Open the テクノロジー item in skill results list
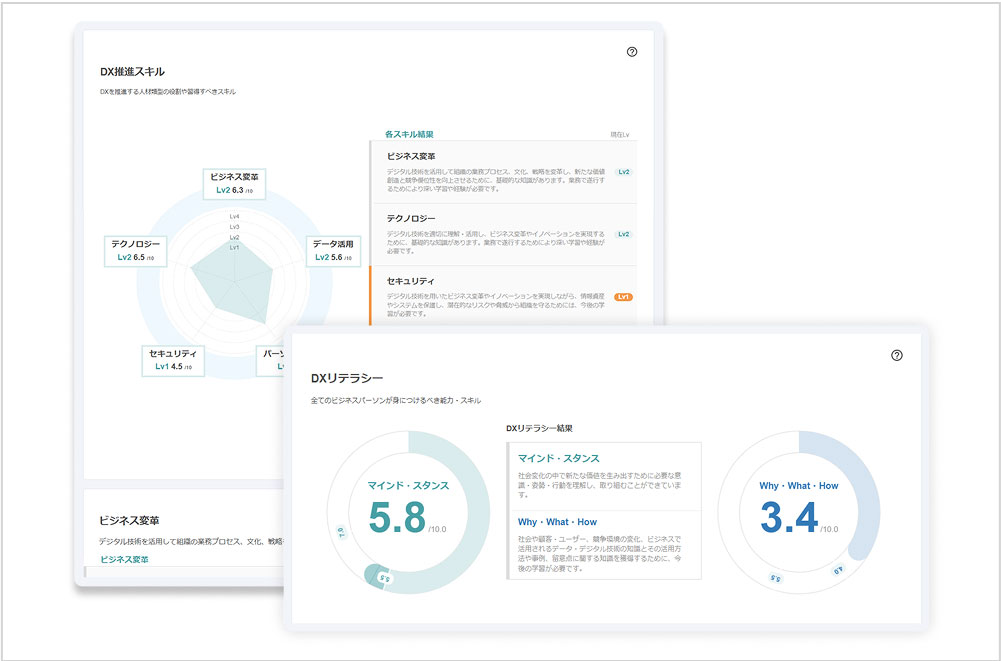 point(411,218)
